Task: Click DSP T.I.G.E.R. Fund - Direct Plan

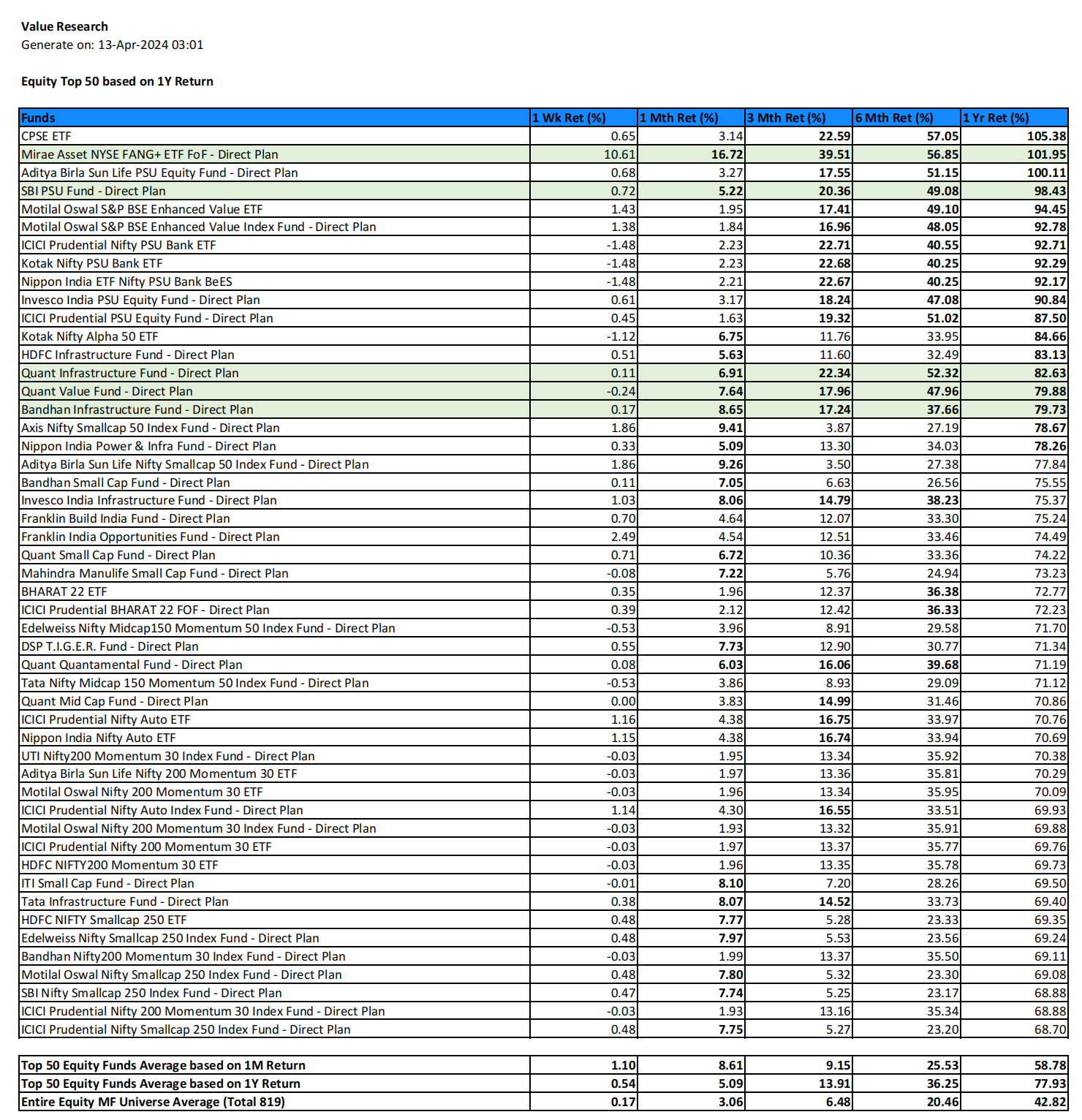Action: [x=110, y=646]
